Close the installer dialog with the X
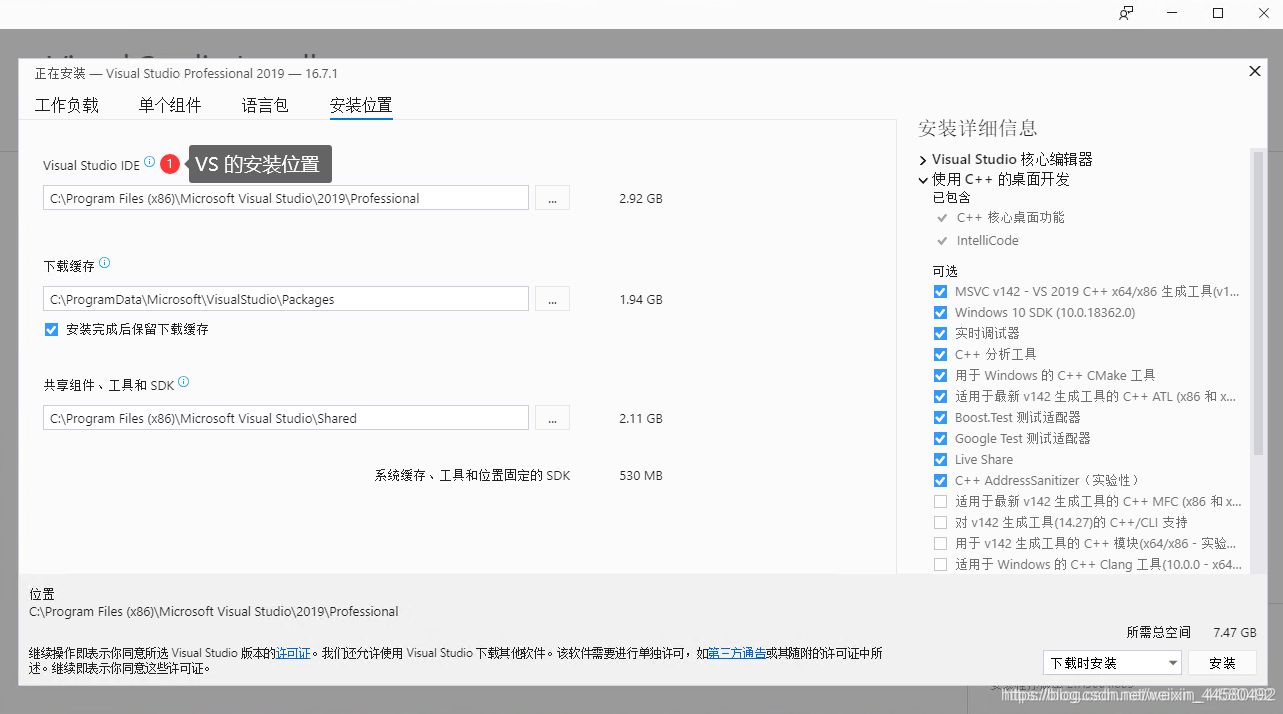Viewport: 1283px width, 714px height. point(1254,71)
